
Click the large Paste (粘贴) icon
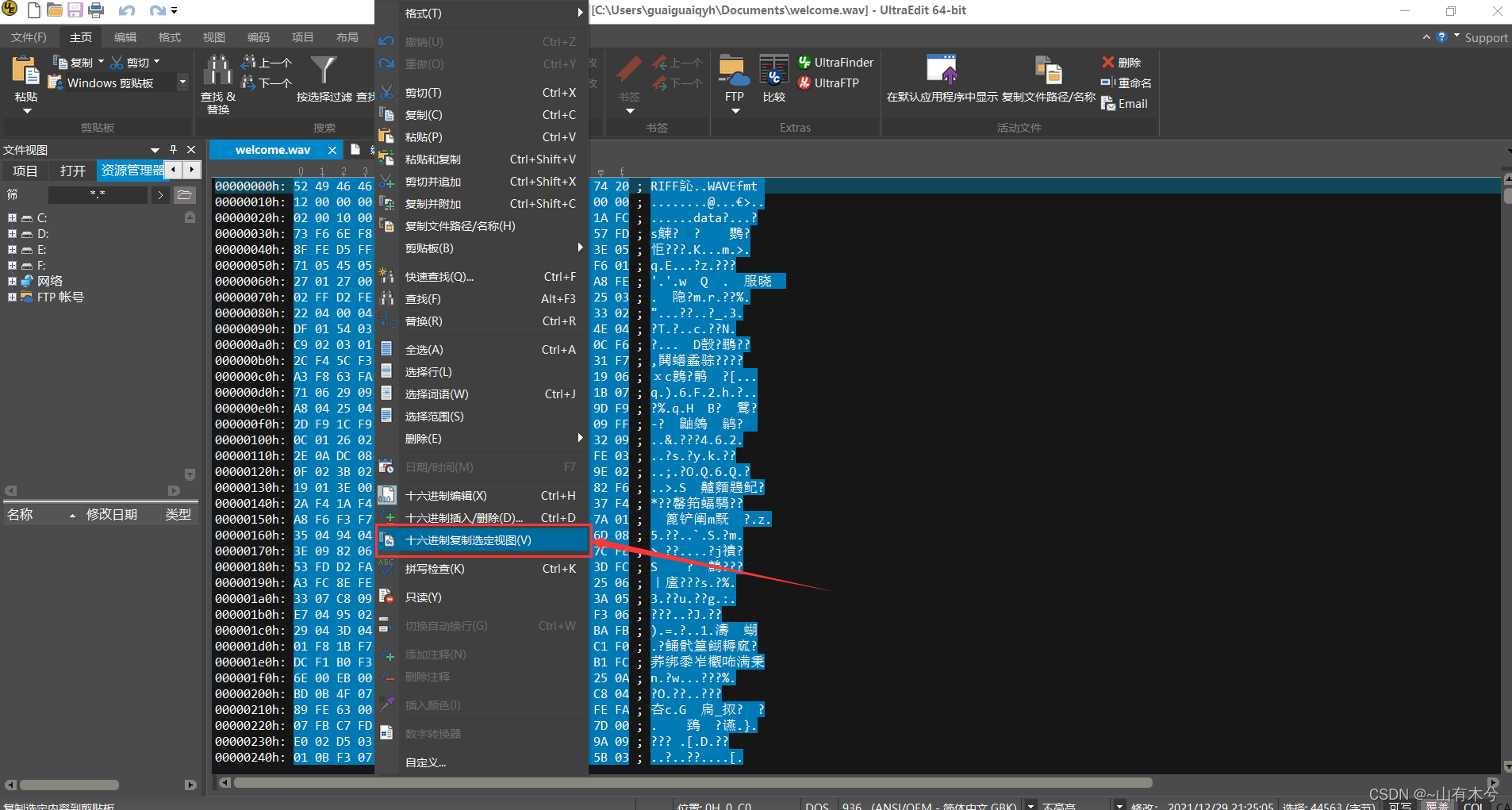[25, 71]
